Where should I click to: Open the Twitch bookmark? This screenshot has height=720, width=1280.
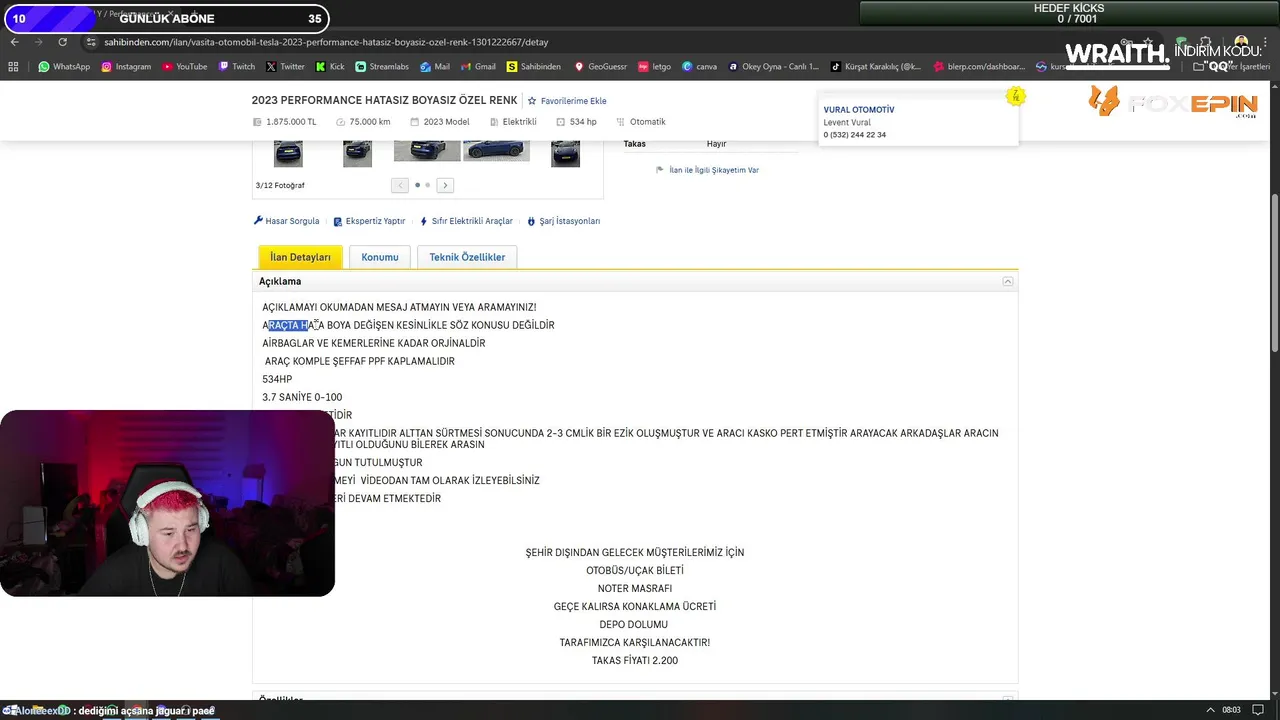(236, 67)
